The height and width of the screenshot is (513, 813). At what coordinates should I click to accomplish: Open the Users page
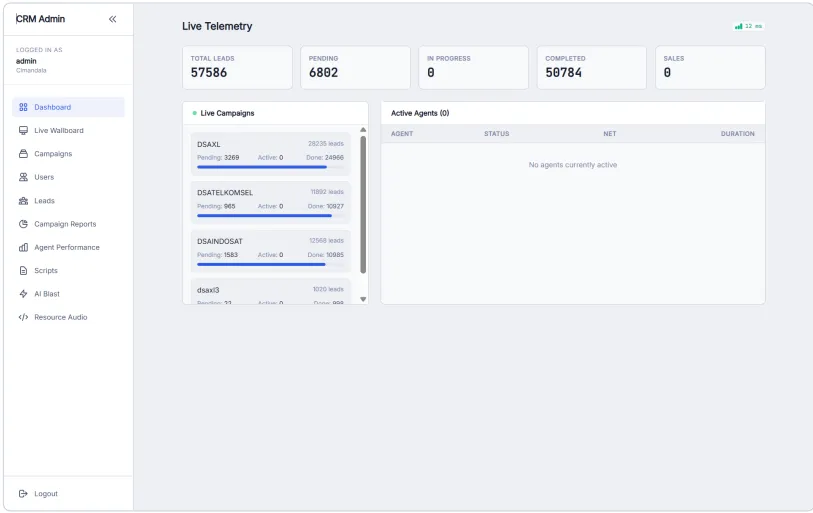[x=68, y=177]
